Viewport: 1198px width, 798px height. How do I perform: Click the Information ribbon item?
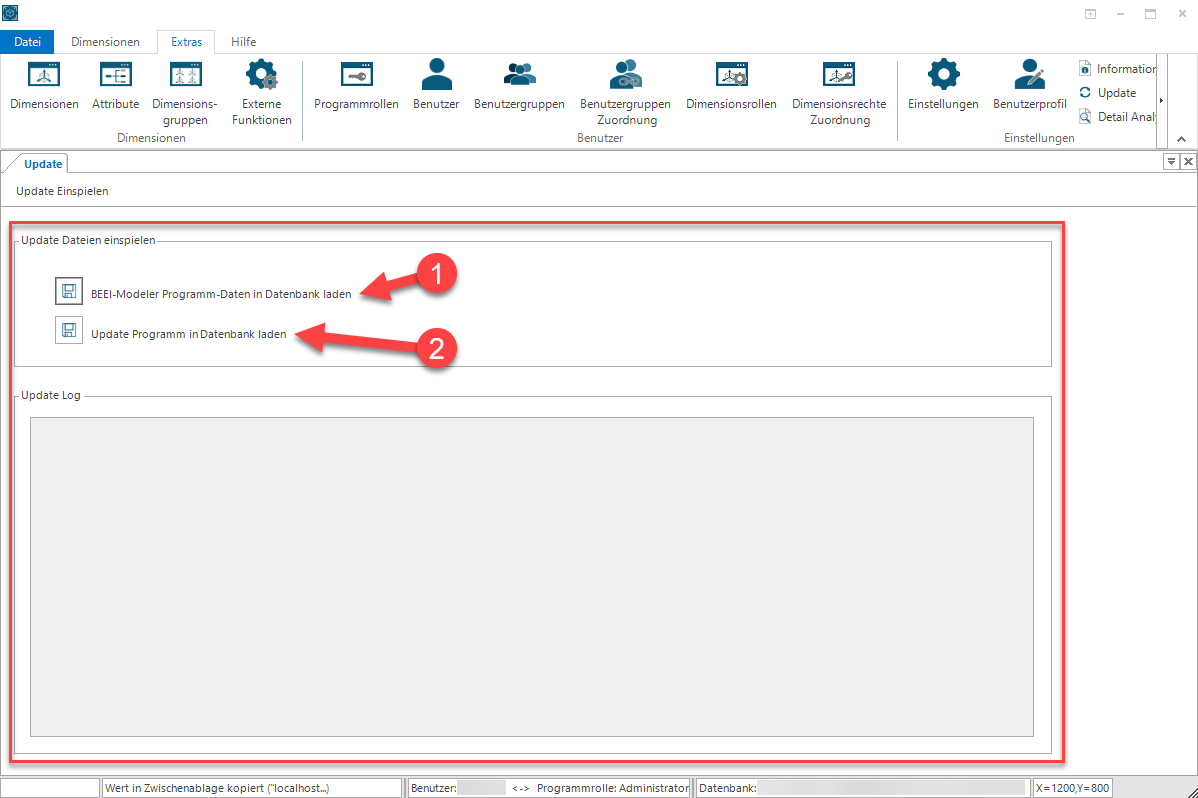pos(1117,69)
